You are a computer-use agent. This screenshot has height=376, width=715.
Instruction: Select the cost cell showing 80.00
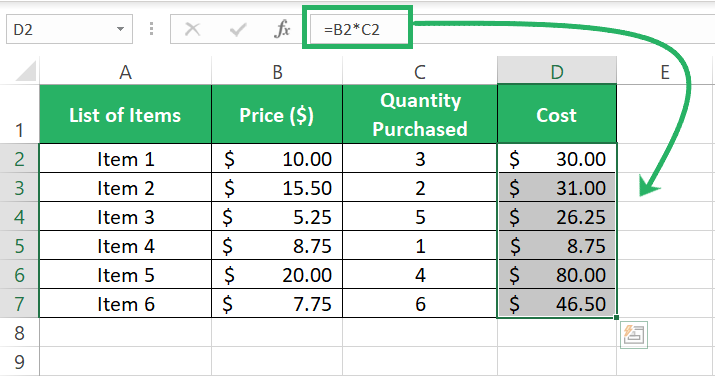pos(557,275)
